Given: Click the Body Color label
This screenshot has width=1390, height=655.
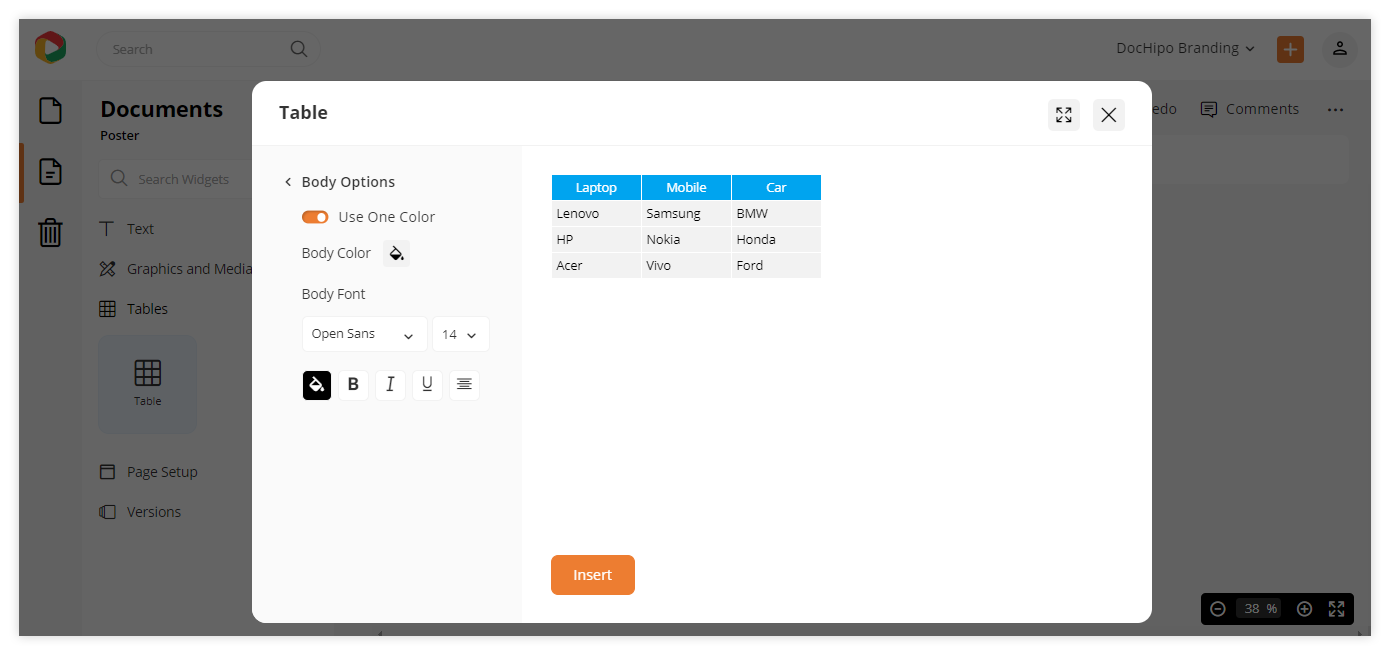Looking at the screenshot, I should [336, 253].
